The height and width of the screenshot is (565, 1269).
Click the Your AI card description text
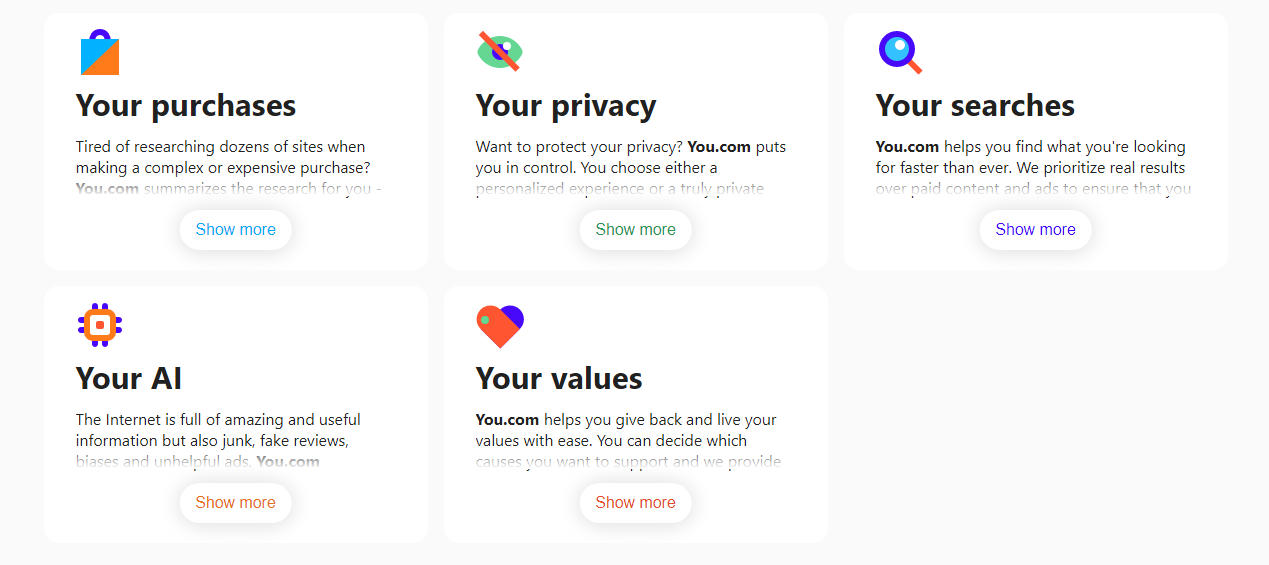tap(218, 430)
